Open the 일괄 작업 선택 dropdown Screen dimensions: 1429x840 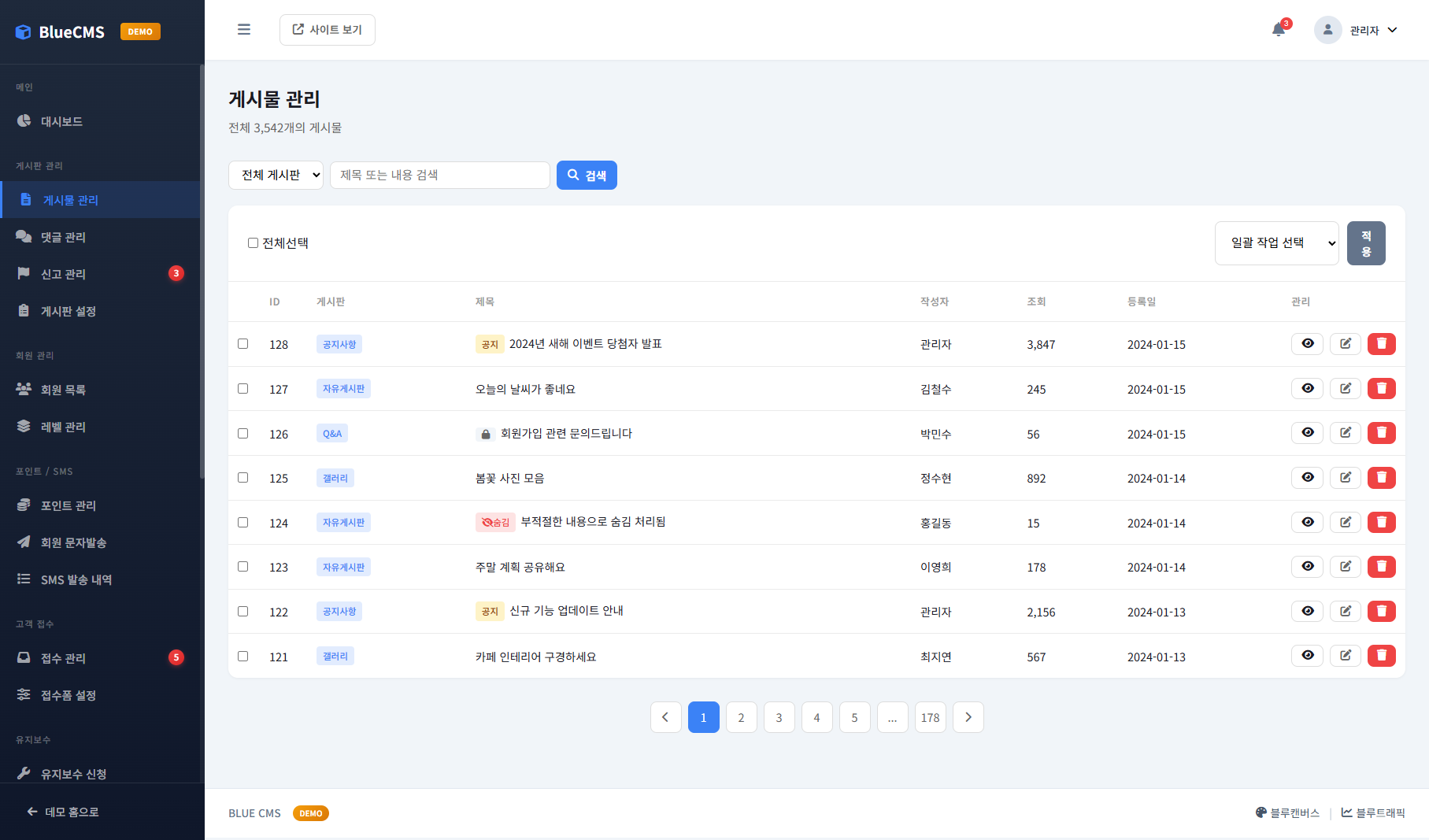[x=1276, y=242]
